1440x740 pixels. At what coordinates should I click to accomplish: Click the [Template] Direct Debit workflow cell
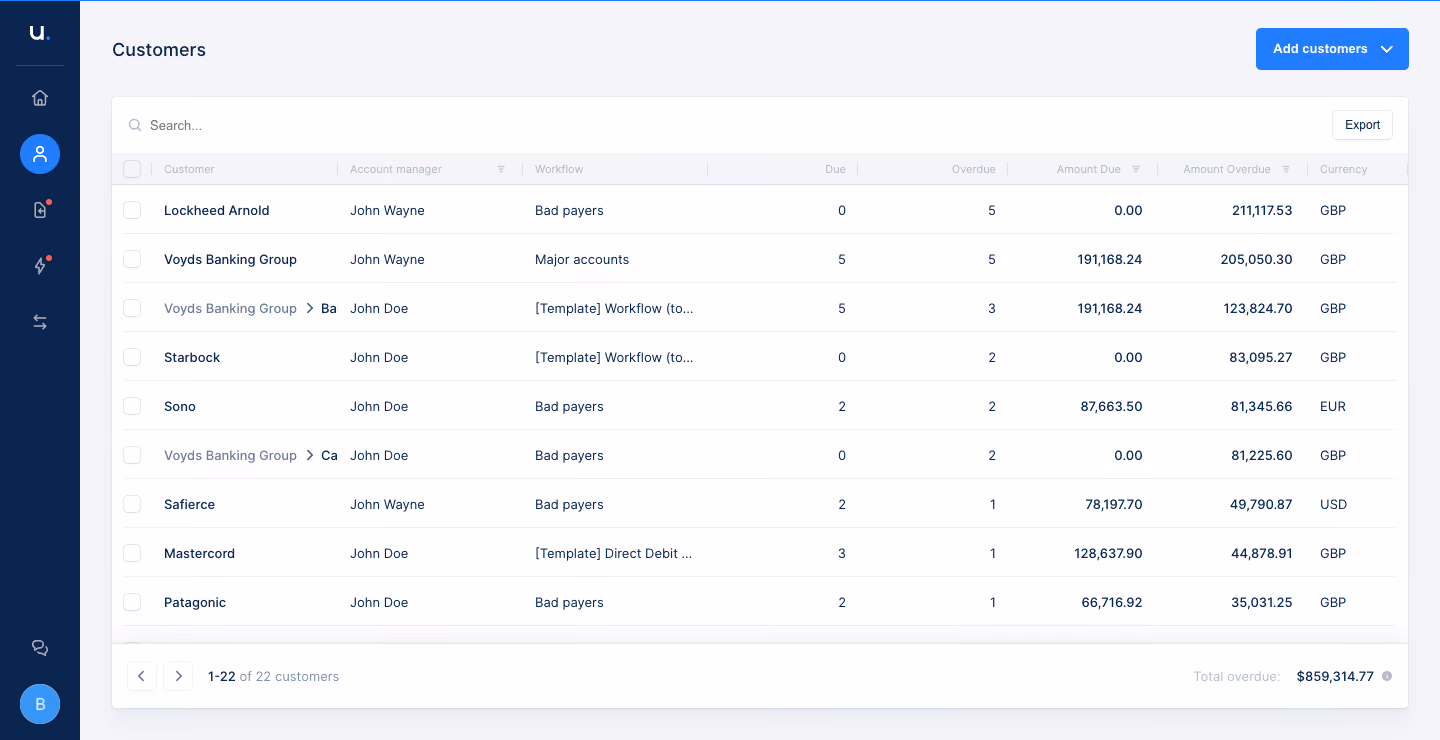click(614, 553)
